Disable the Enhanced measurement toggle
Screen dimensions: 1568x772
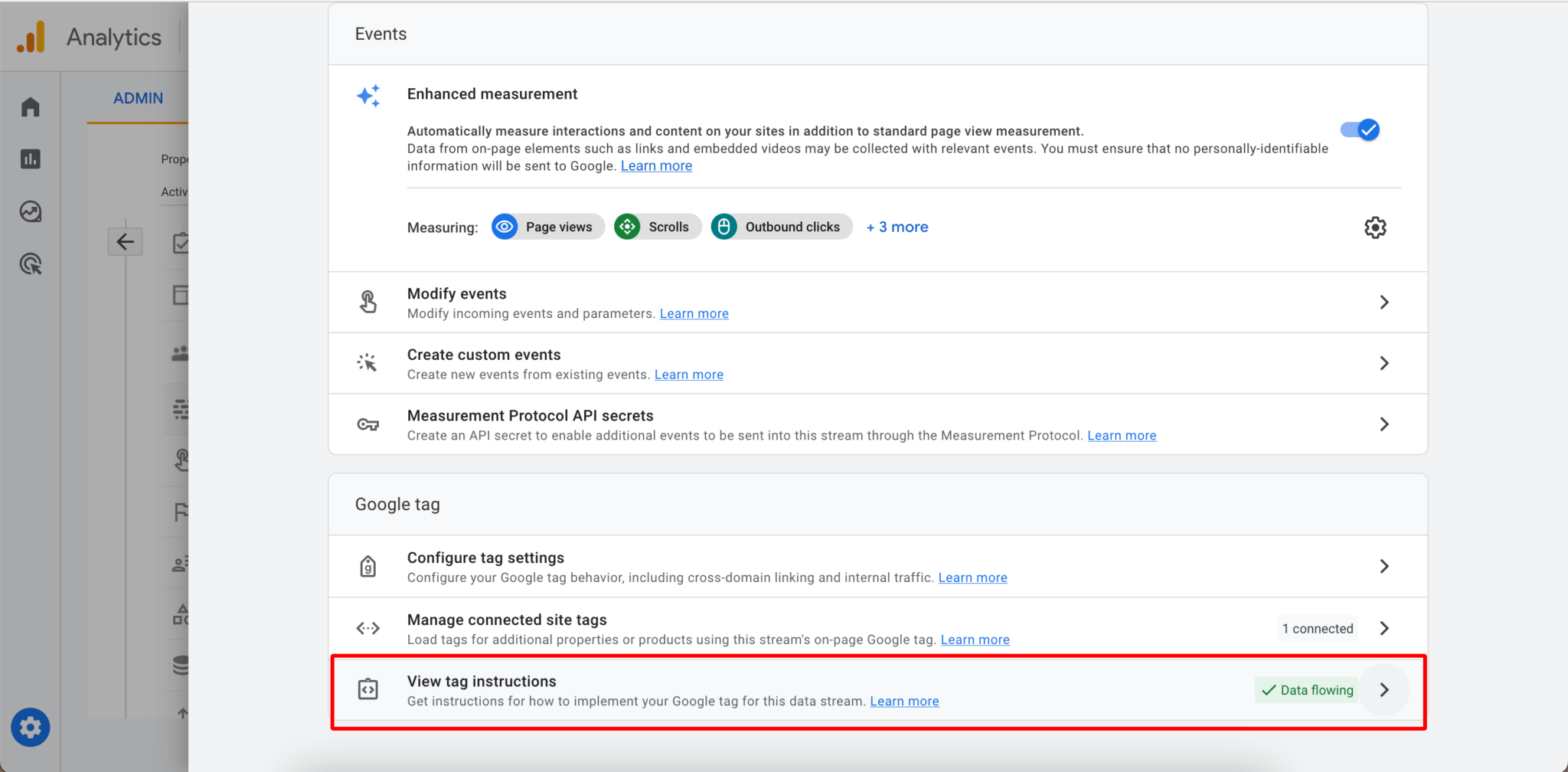click(x=1359, y=129)
